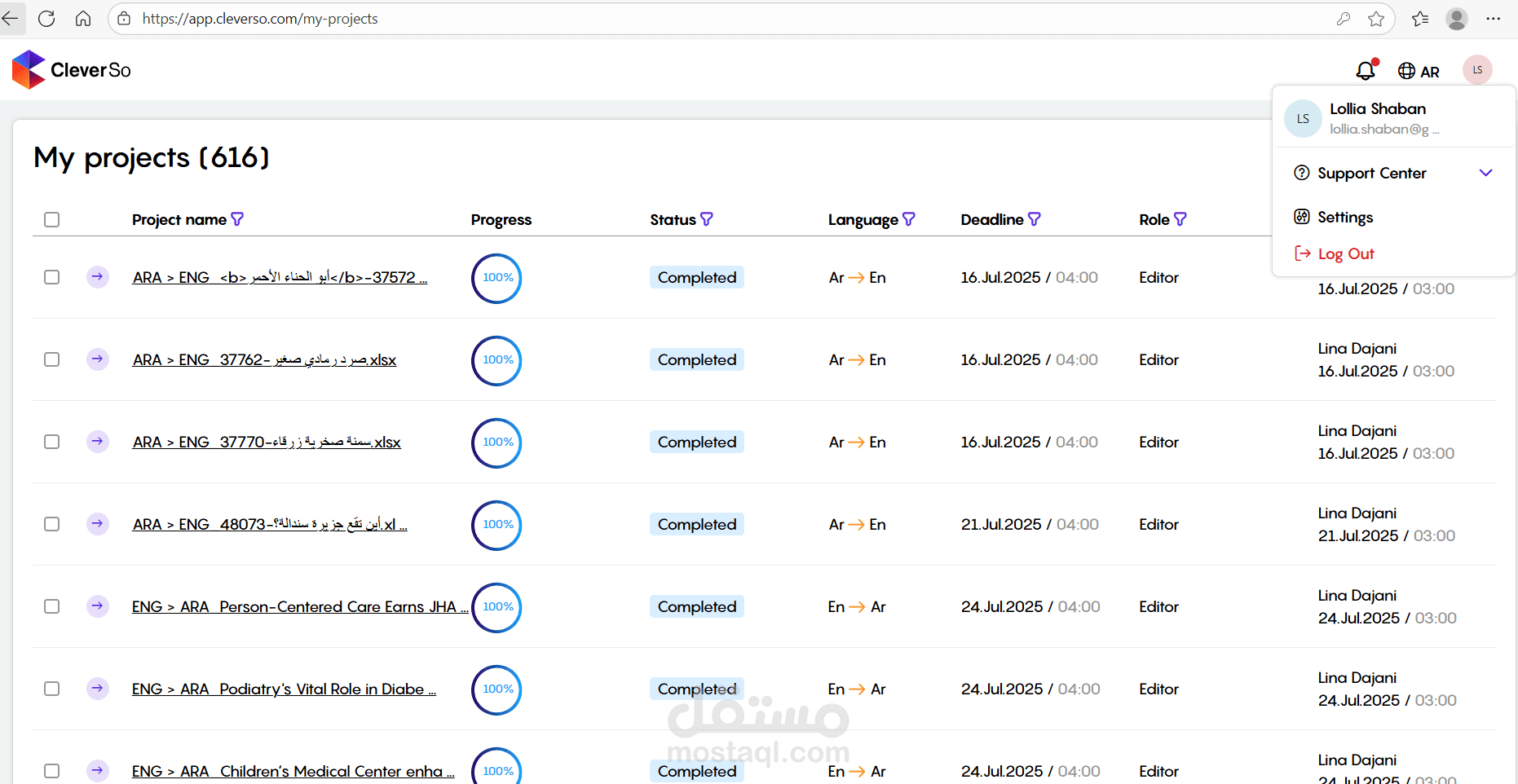Filter by Status funnel icon
This screenshot has height=784, width=1518.
(707, 219)
